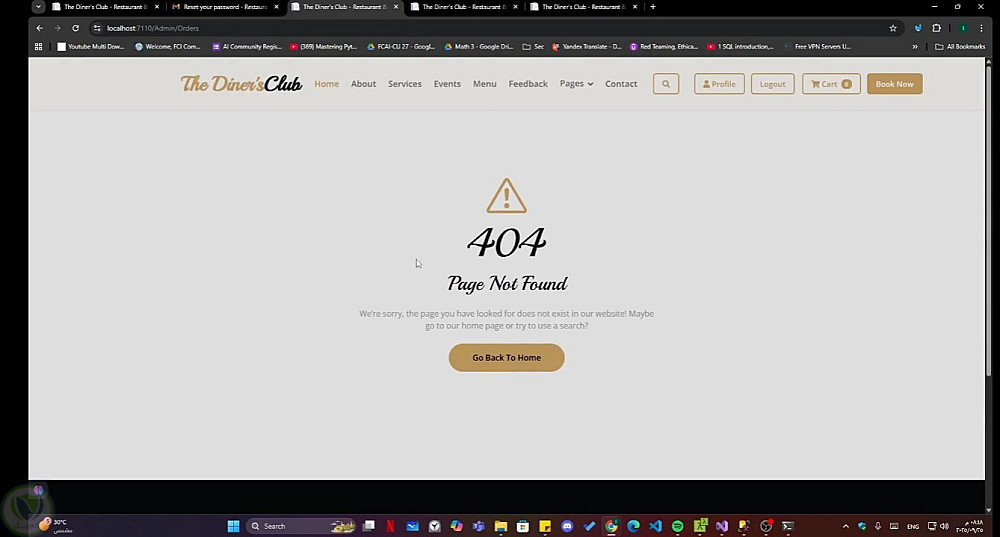The width and height of the screenshot is (1000, 537).
Task: Click the Book Now button
Action: tap(894, 84)
